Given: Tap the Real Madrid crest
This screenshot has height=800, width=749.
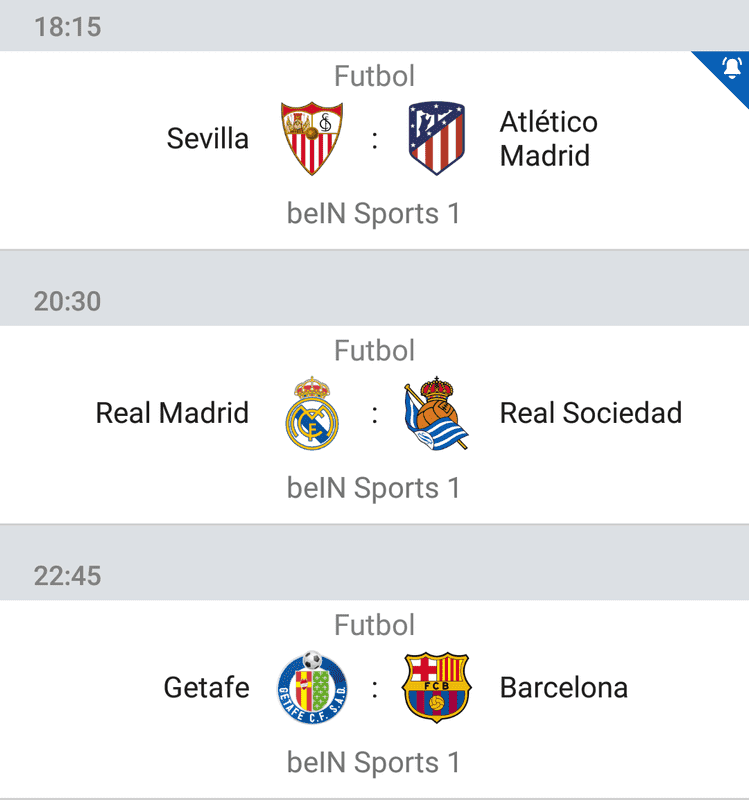Looking at the screenshot, I should pos(312,413).
